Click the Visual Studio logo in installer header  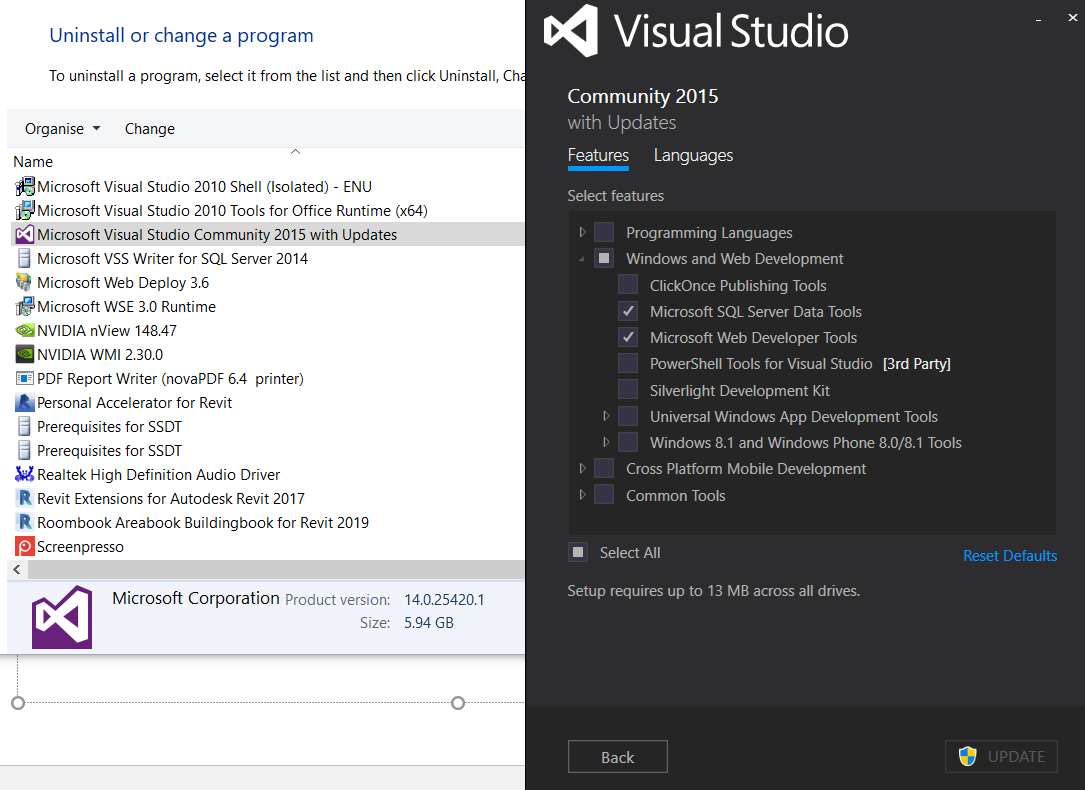pos(571,31)
